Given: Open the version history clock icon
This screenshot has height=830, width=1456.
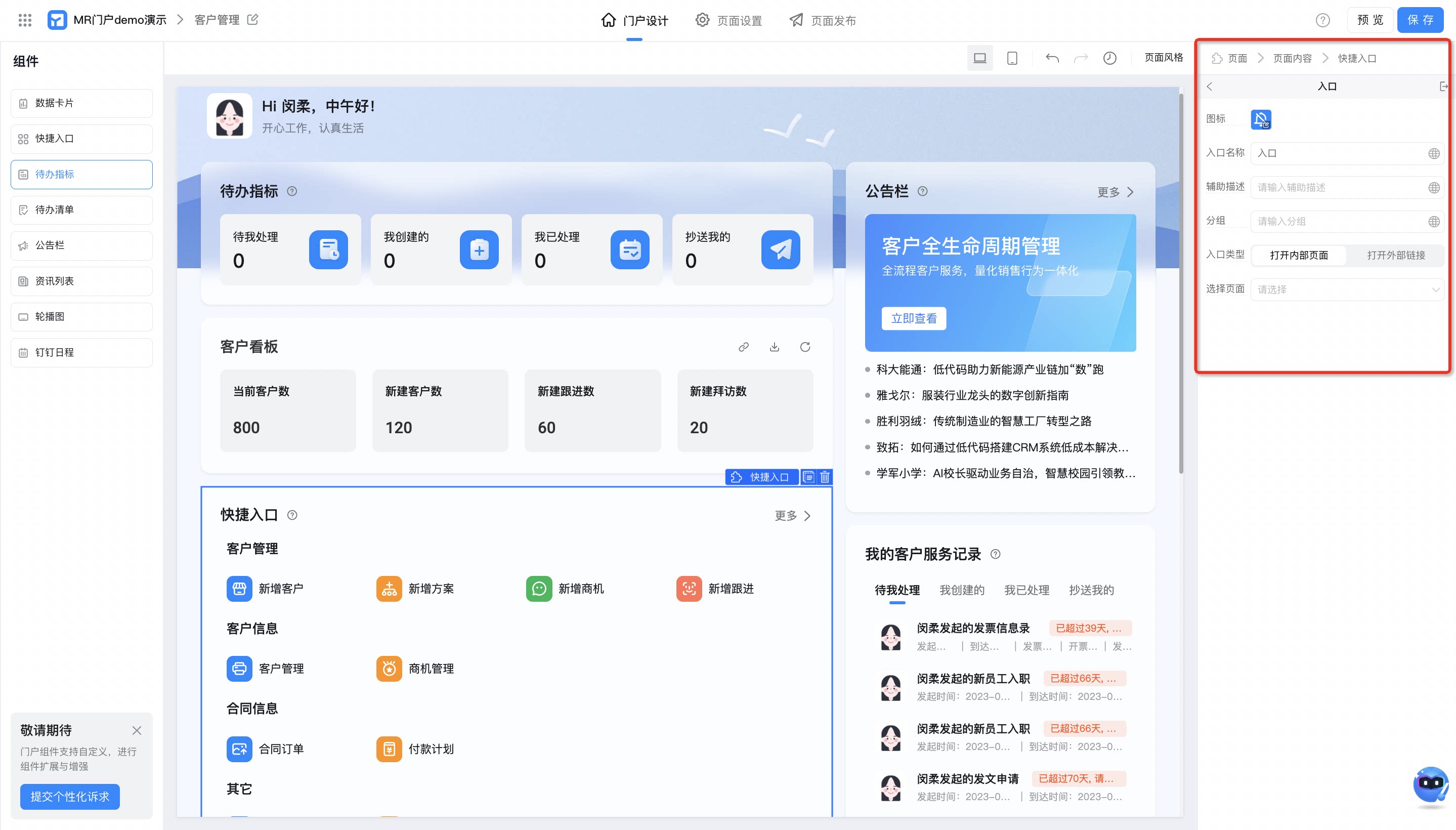Looking at the screenshot, I should click(1109, 58).
